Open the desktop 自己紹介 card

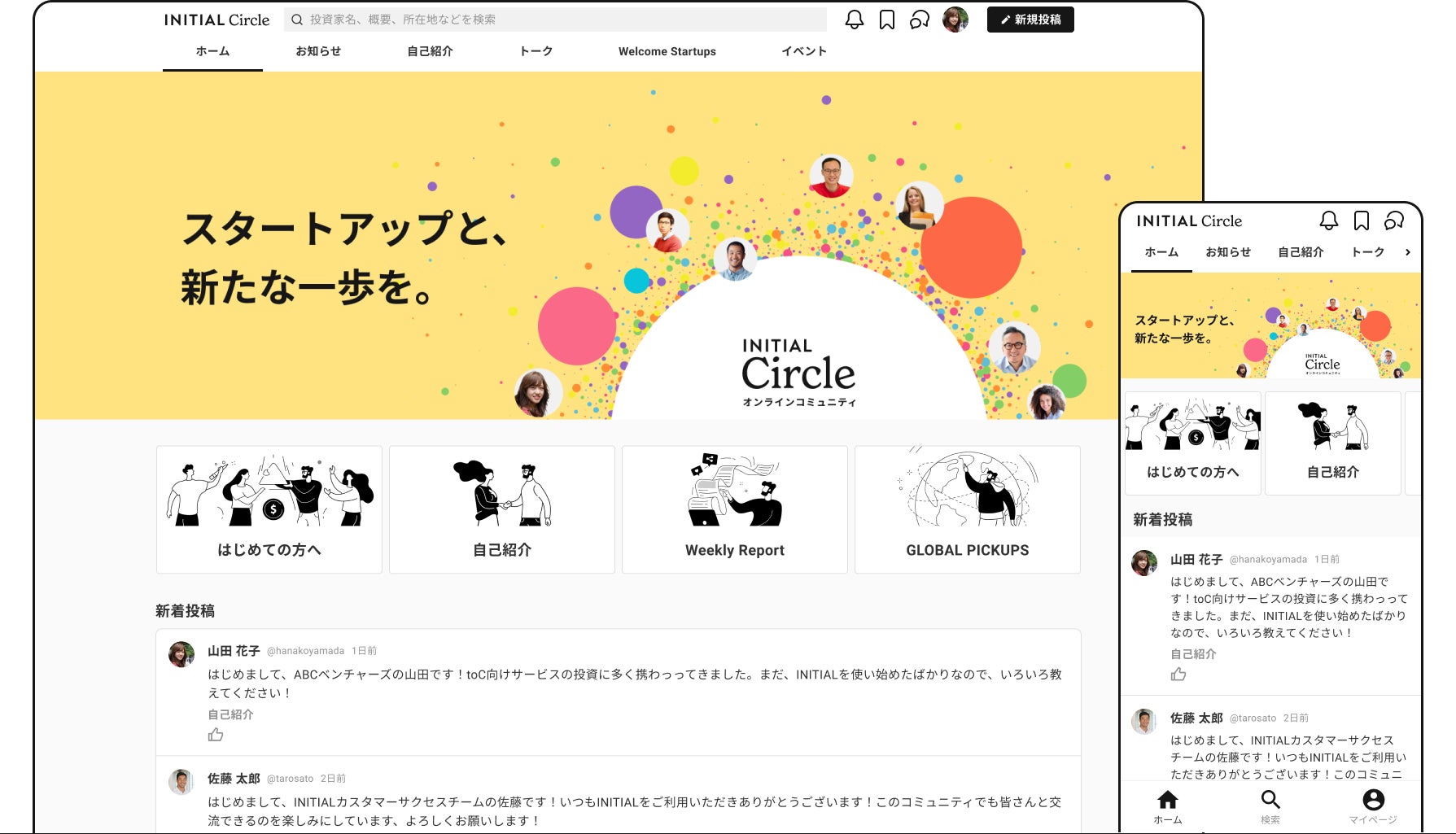(x=502, y=509)
